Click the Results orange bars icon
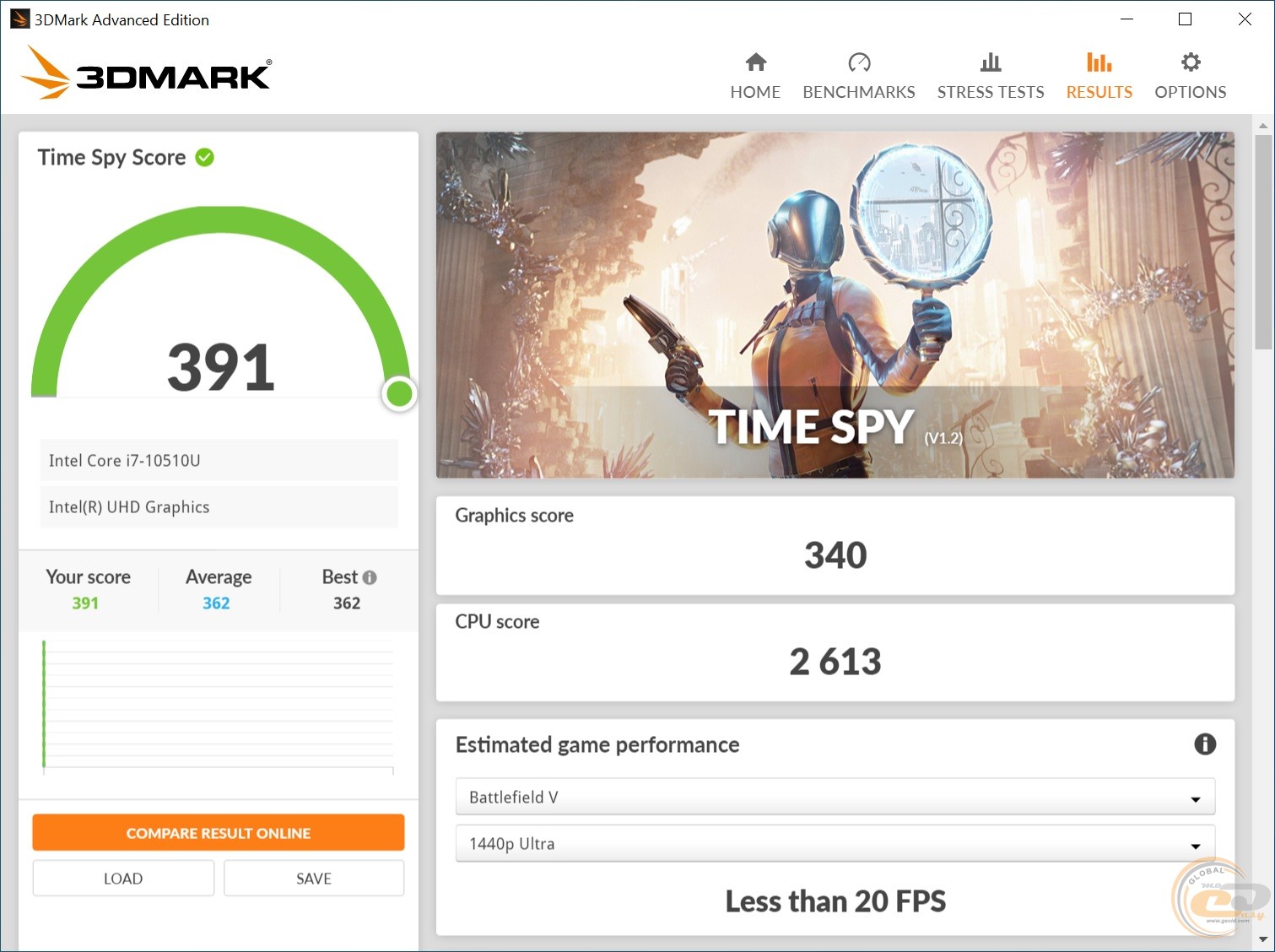The height and width of the screenshot is (952, 1275). pyautogui.click(x=1099, y=62)
